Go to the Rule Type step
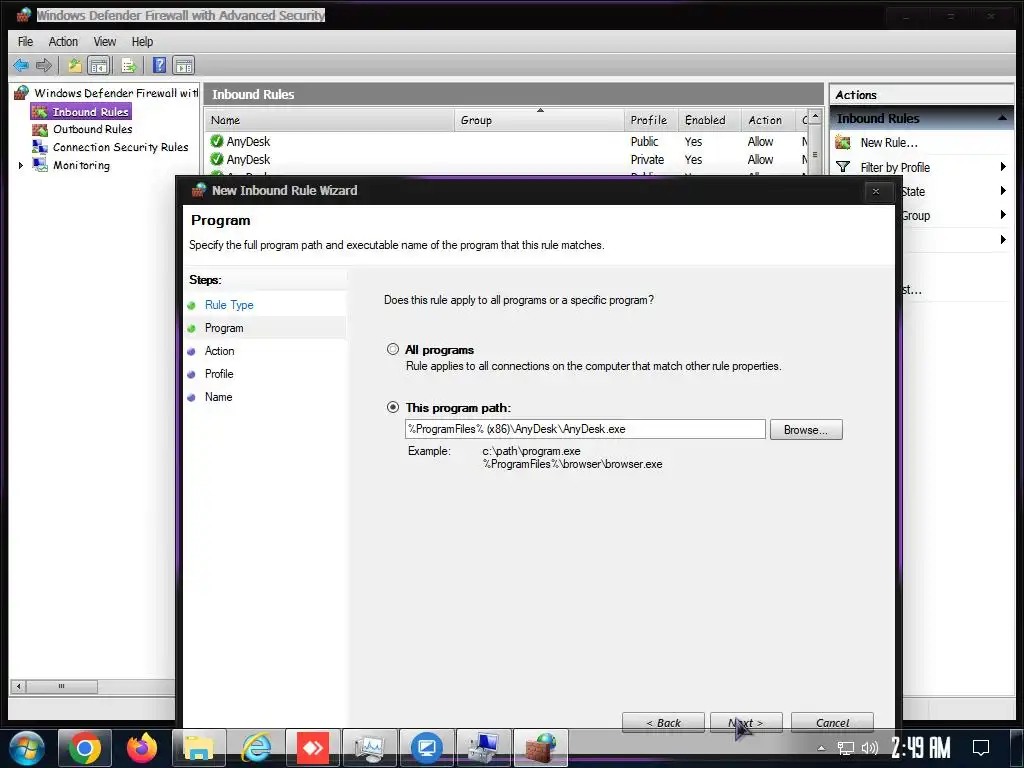Image resolution: width=1024 pixels, height=768 pixels. point(229,305)
